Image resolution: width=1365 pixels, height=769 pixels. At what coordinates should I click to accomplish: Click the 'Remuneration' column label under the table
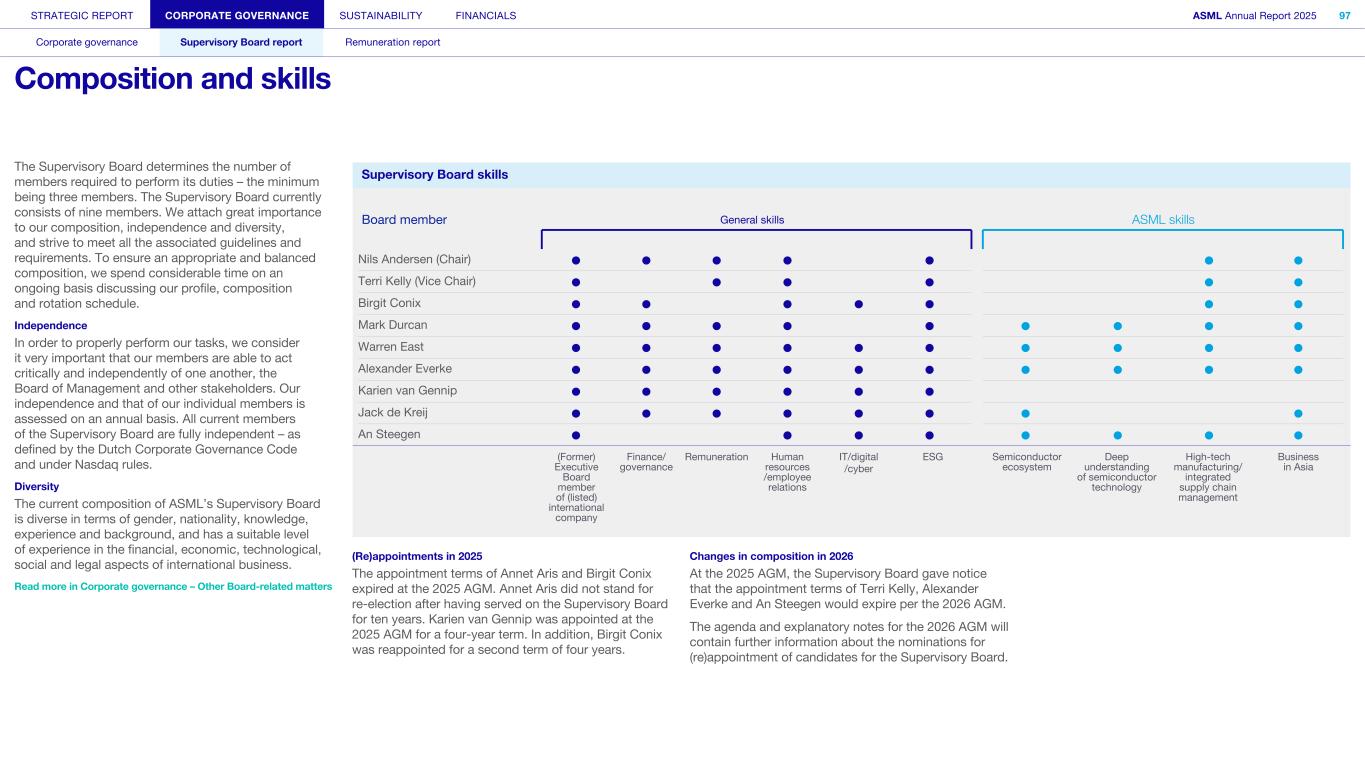tap(717, 457)
